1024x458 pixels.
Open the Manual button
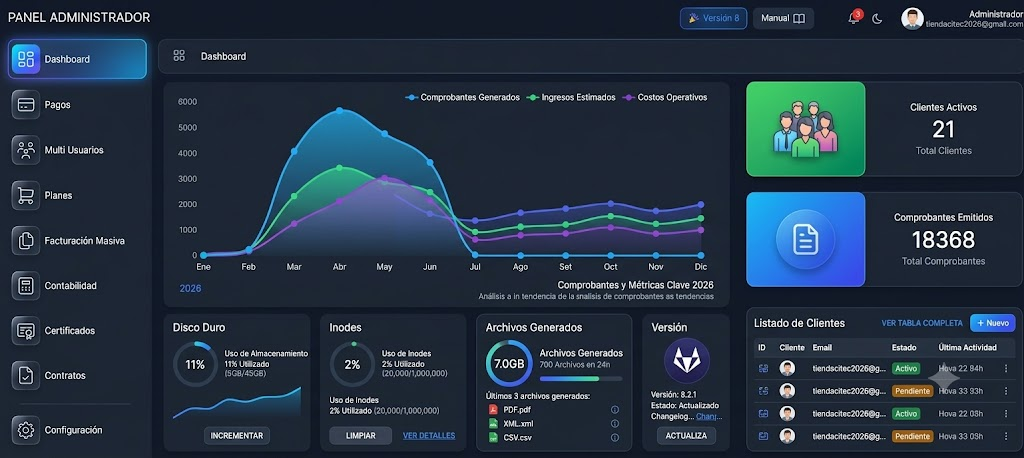783,18
